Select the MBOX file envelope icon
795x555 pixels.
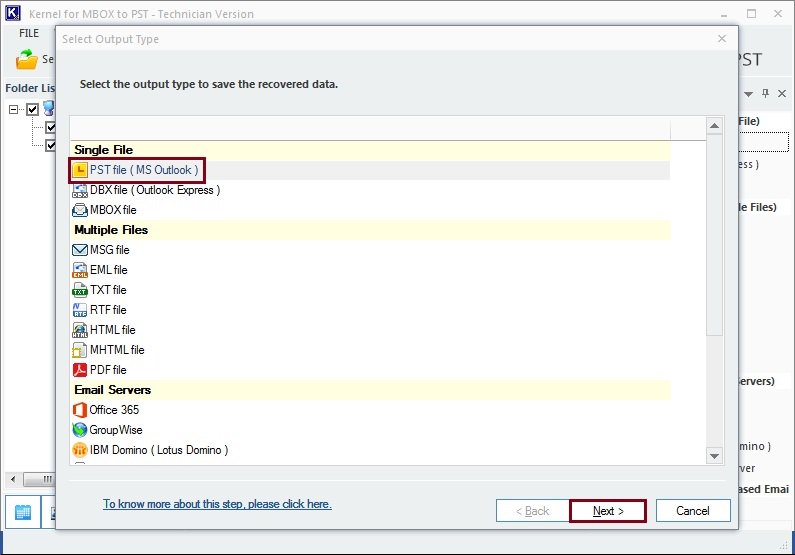coord(80,210)
